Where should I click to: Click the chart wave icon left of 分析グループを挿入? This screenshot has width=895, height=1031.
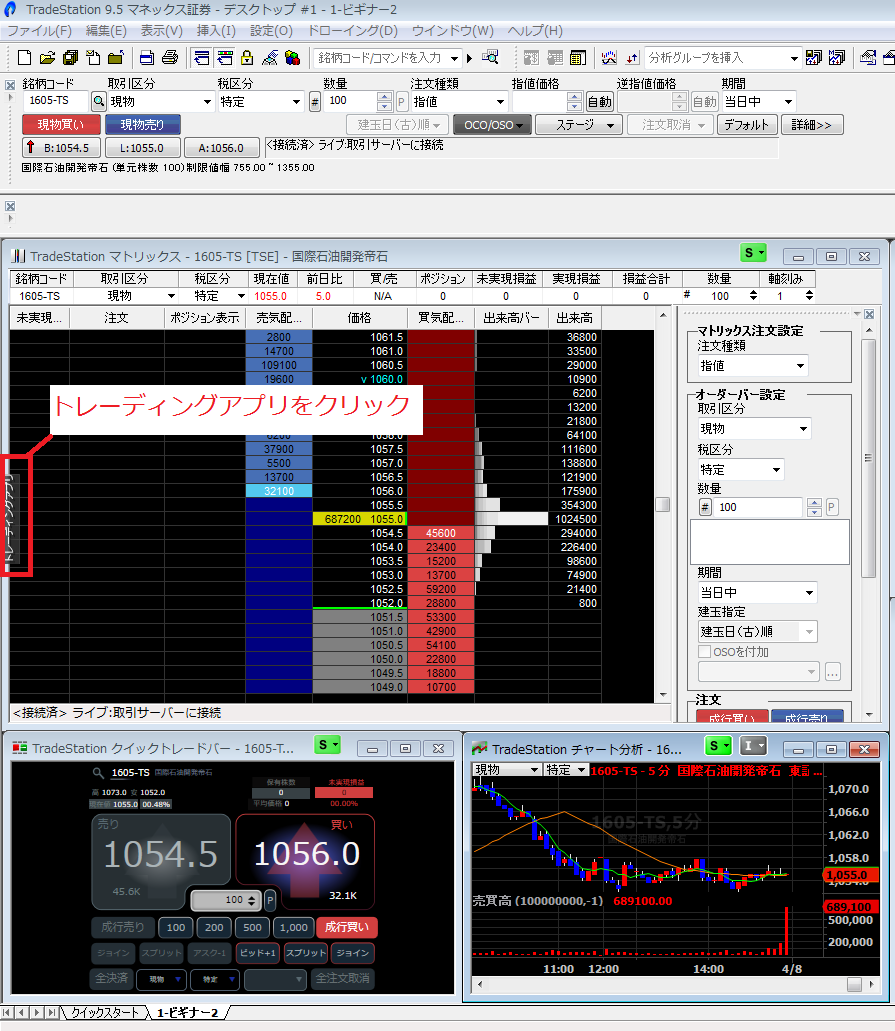point(610,58)
